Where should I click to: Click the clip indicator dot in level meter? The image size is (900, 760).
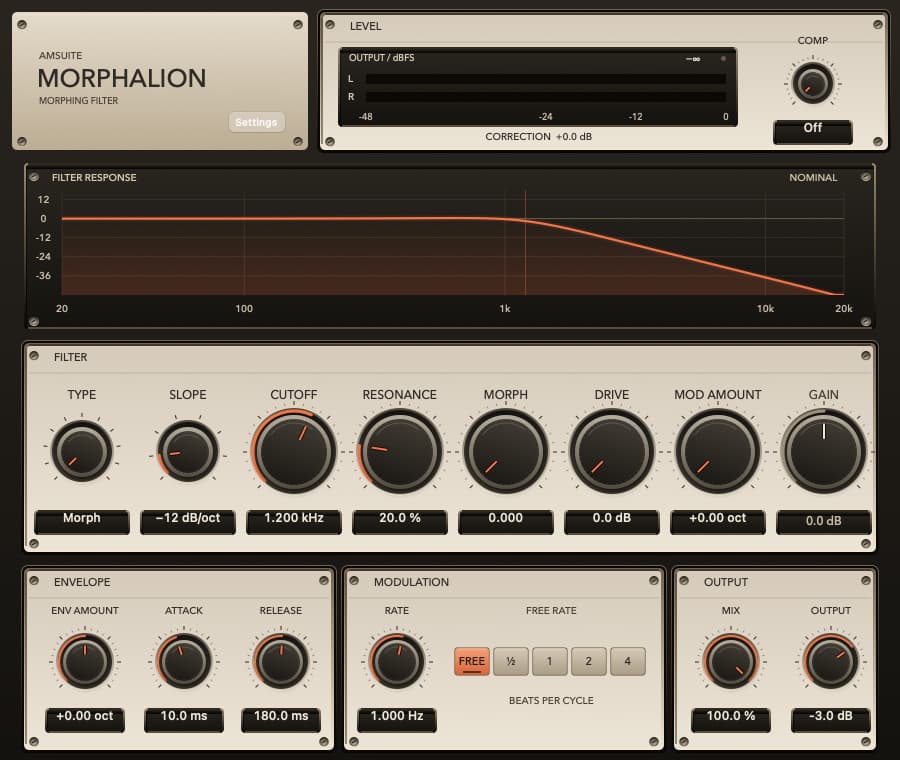coord(723,59)
